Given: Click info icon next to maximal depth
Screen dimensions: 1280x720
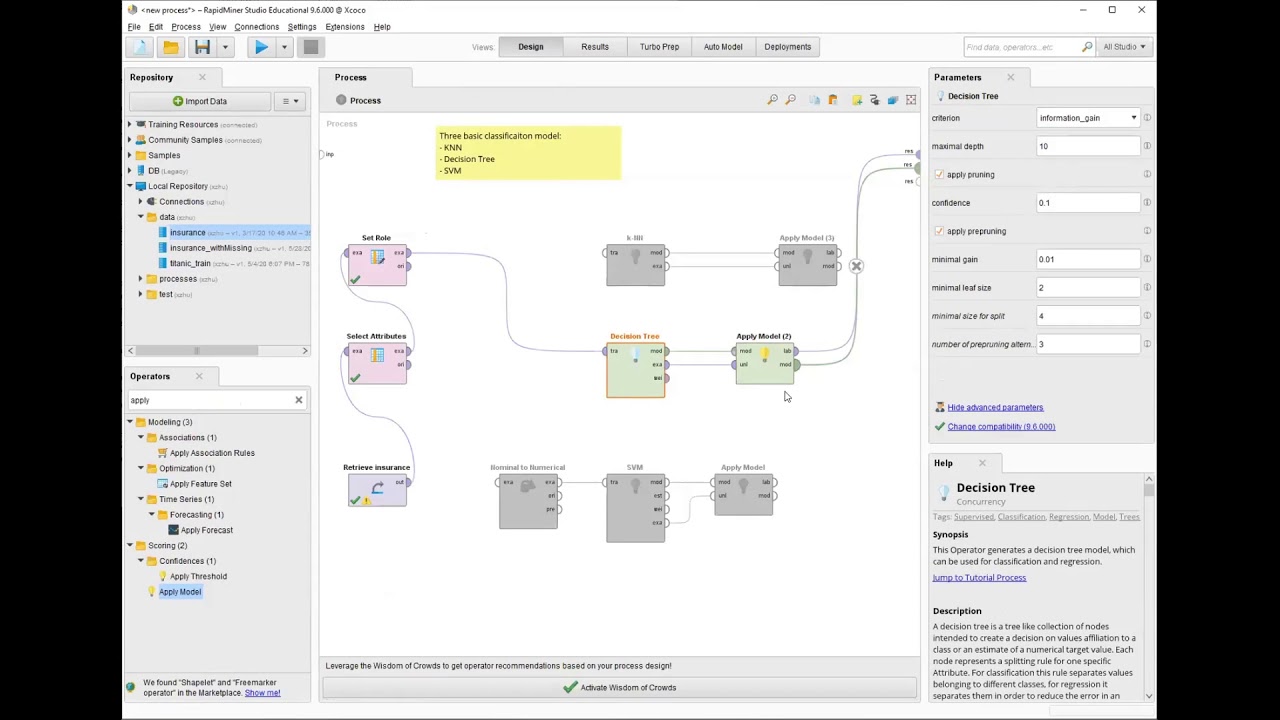Looking at the screenshot, I should pyautogui.click(x=1147, y=146).
